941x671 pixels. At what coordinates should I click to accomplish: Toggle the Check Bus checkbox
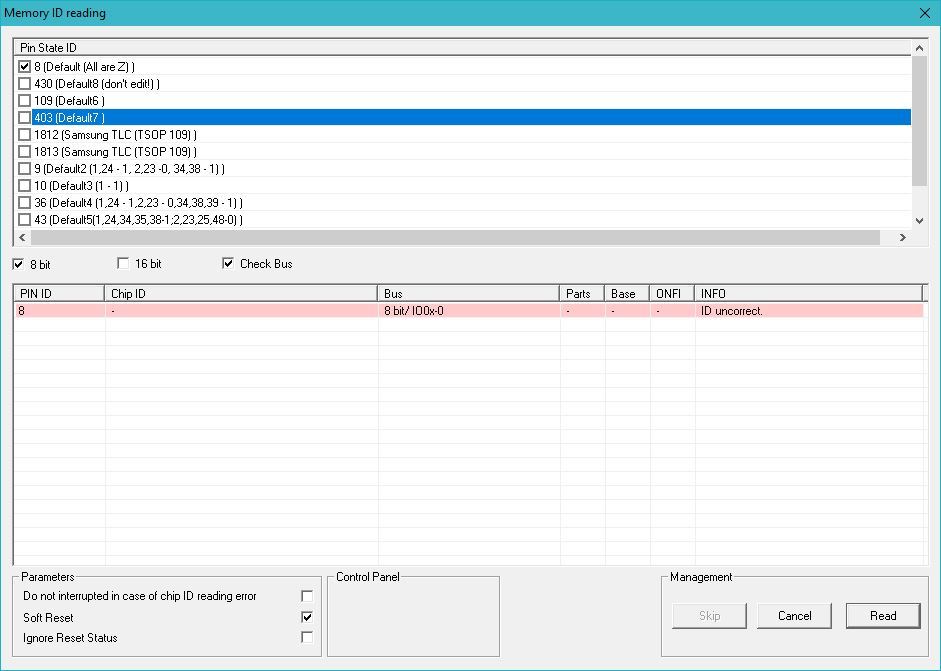(x=228, y=263)
